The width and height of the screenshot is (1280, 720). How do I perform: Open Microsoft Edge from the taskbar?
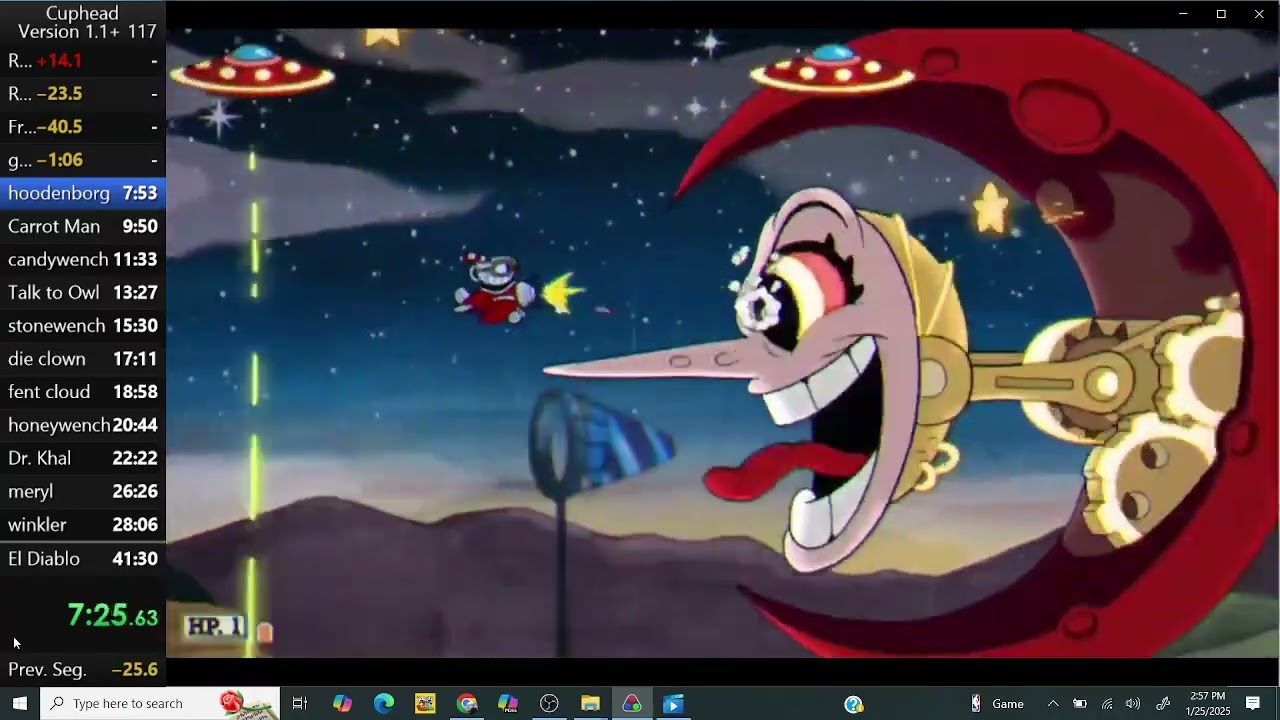384,703
